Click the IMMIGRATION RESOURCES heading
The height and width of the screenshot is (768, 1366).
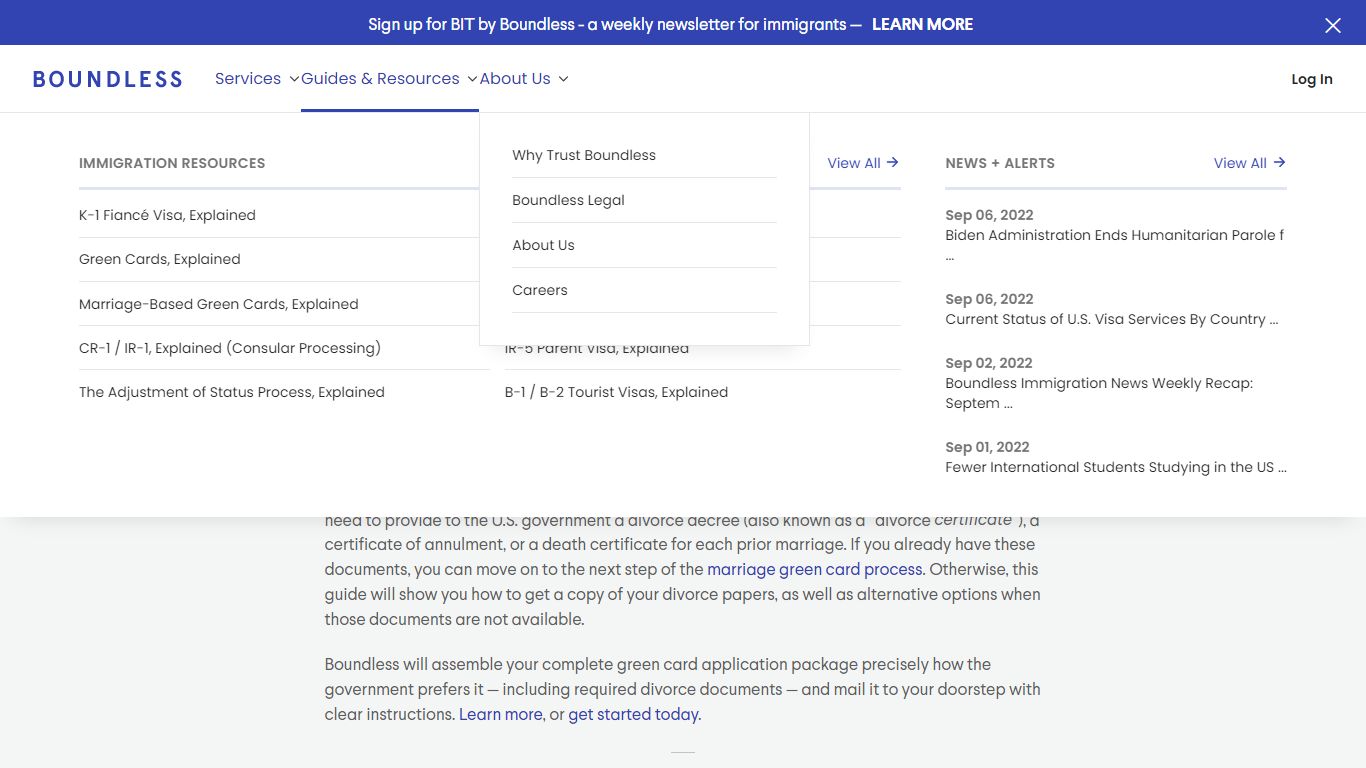tap(172, 163)
